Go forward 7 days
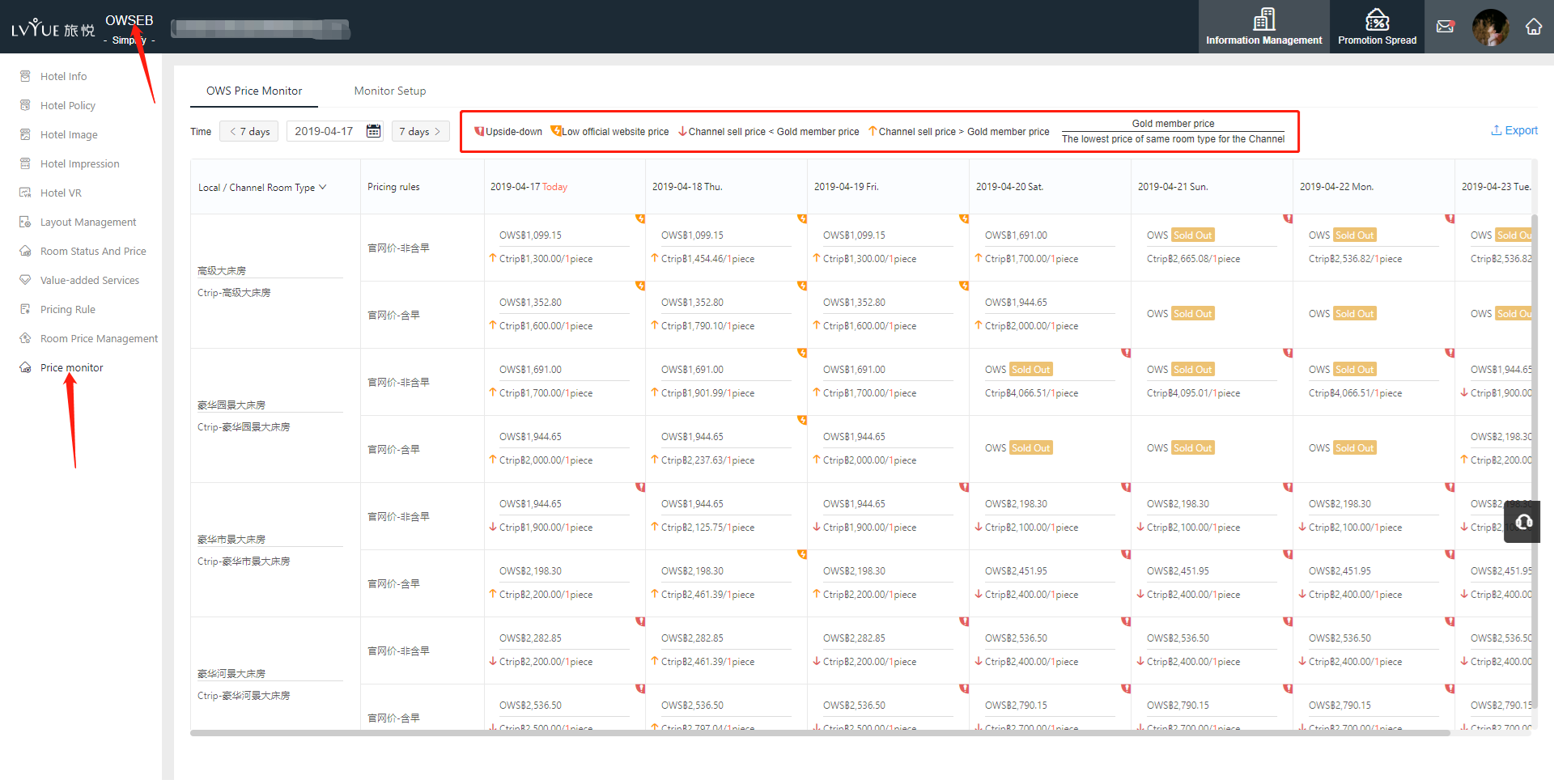 click(420, 131)
